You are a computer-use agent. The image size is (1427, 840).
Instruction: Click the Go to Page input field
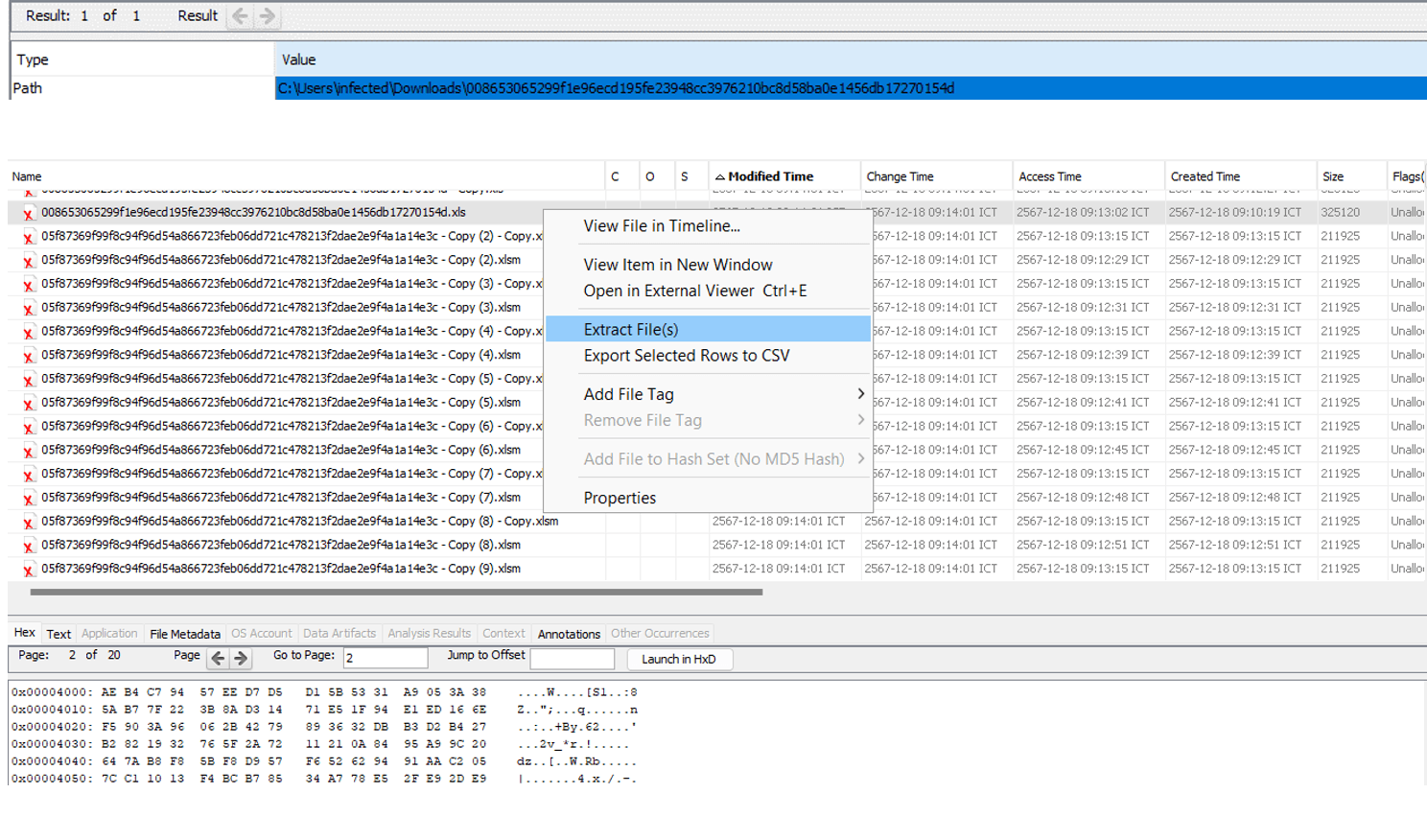coord(386,659)
